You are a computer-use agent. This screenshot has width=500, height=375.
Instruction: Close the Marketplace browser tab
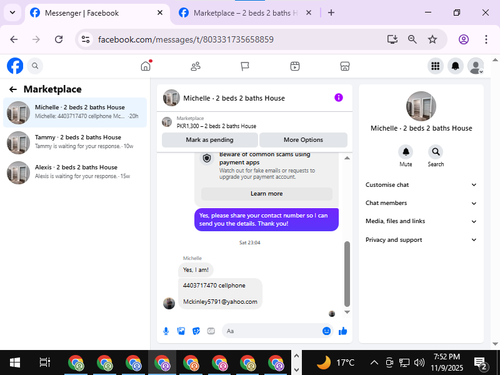(x=309, y=13)
